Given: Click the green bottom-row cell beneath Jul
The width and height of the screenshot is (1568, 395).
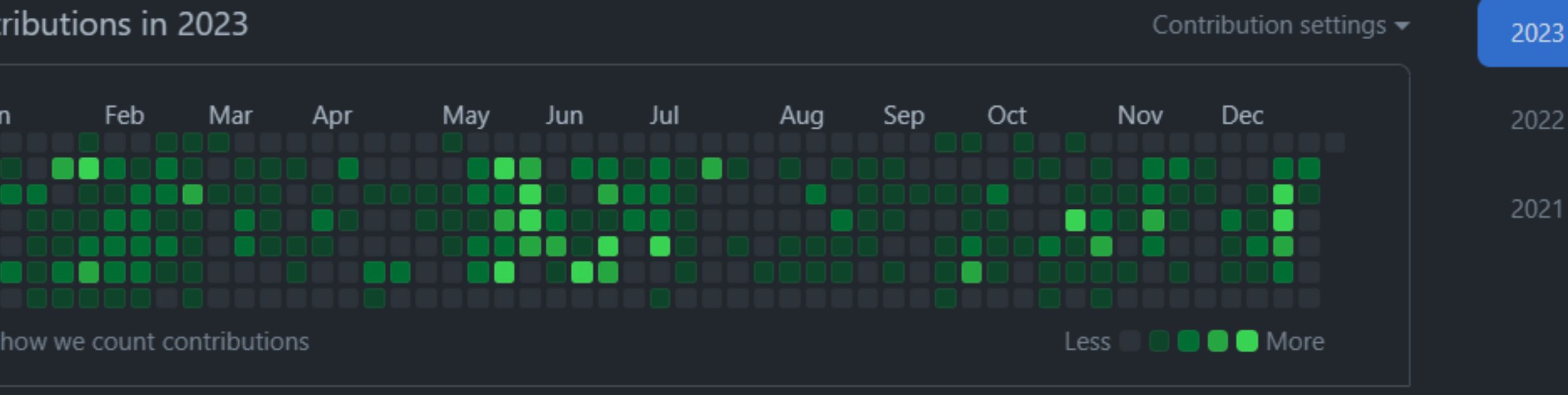Looking at the screenshot, I should coord(660,298).
